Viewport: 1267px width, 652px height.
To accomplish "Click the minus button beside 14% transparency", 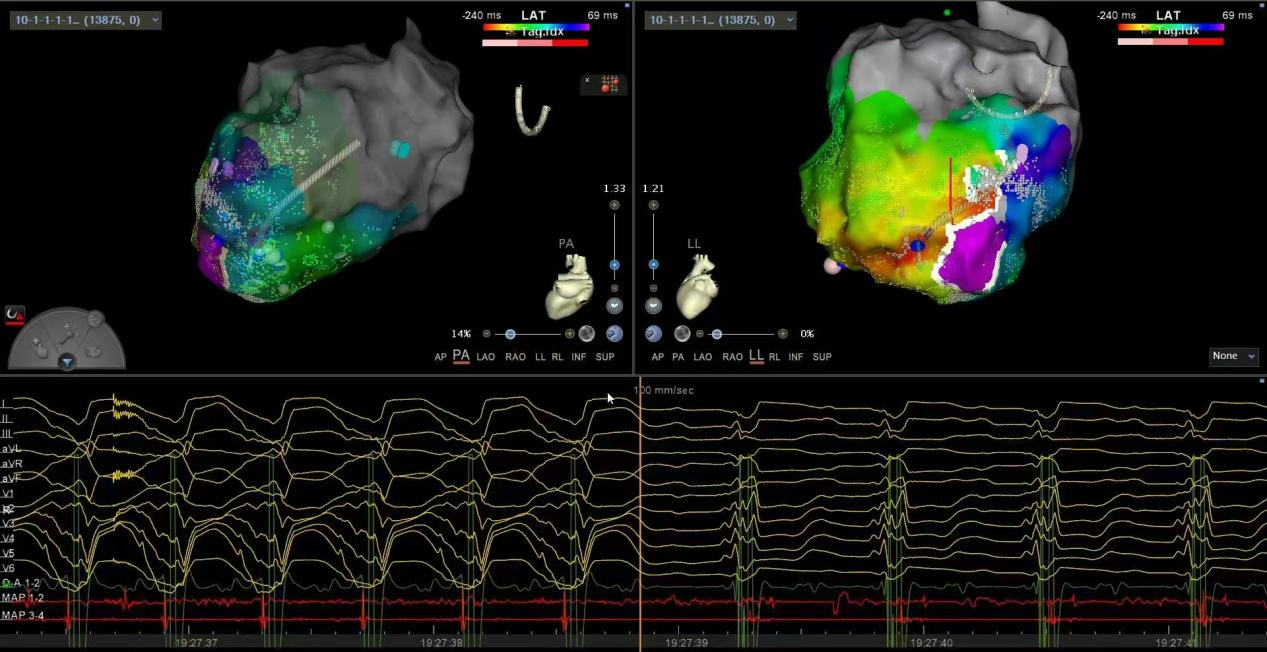I will [487, 334].
